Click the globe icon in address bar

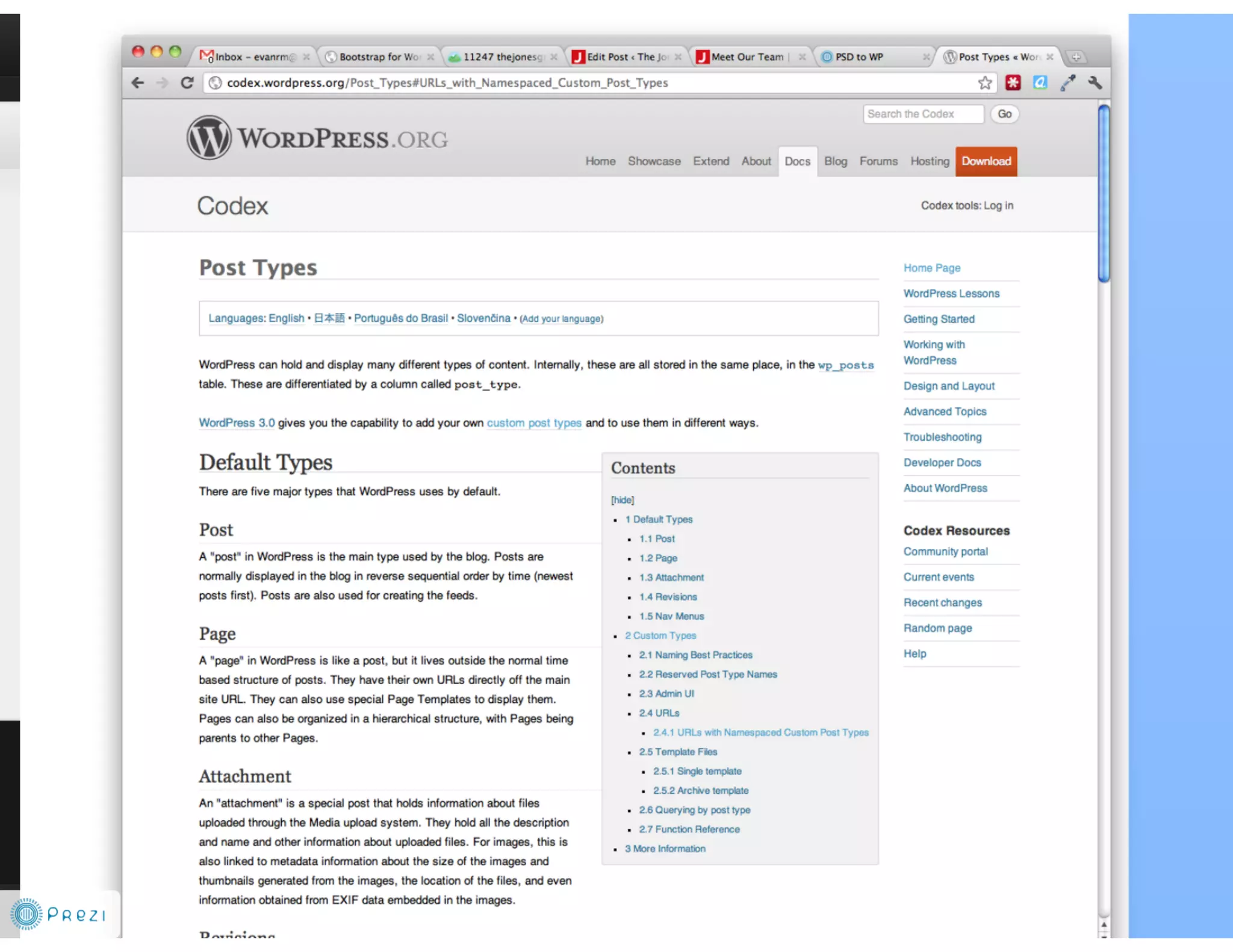[x=215, y=82]
